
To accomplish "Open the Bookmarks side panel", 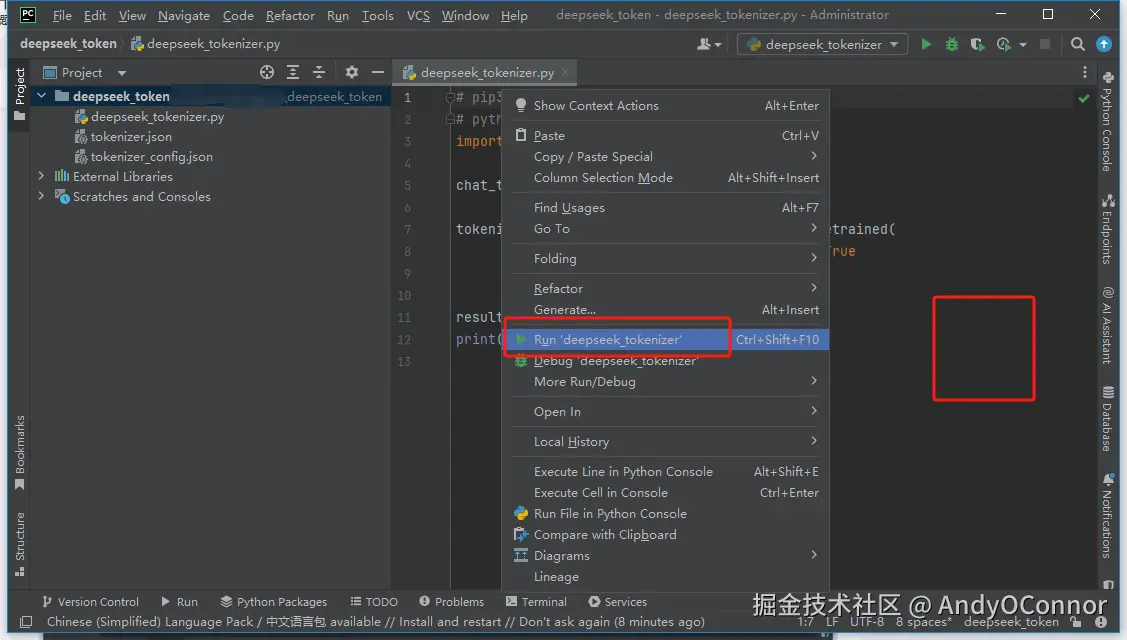I will [x=20, y=452].
